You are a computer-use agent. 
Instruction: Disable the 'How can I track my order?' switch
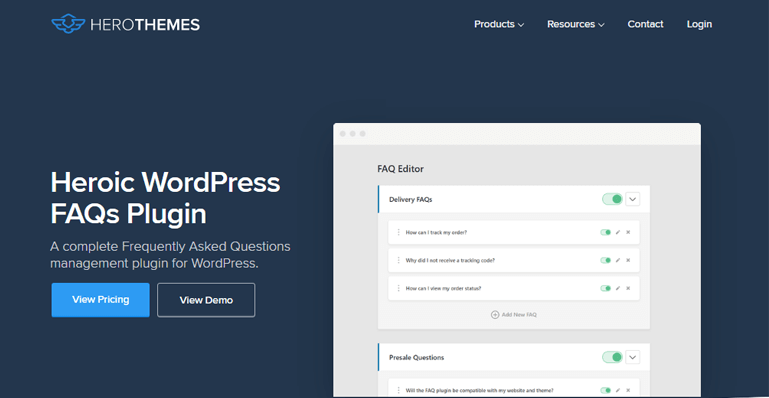tap(606, 232)
